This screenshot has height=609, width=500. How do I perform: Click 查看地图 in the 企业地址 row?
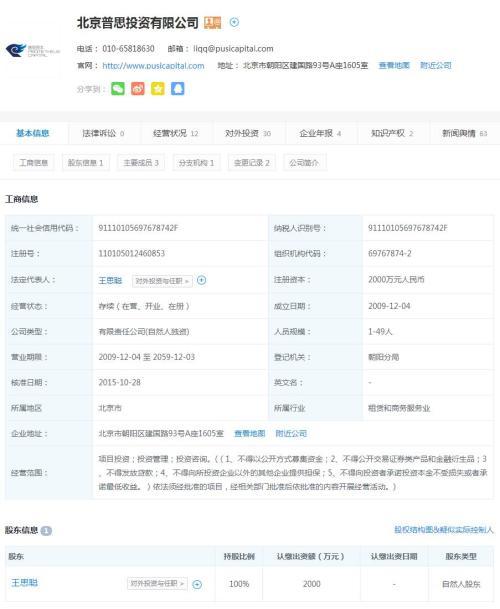(250, 433)
